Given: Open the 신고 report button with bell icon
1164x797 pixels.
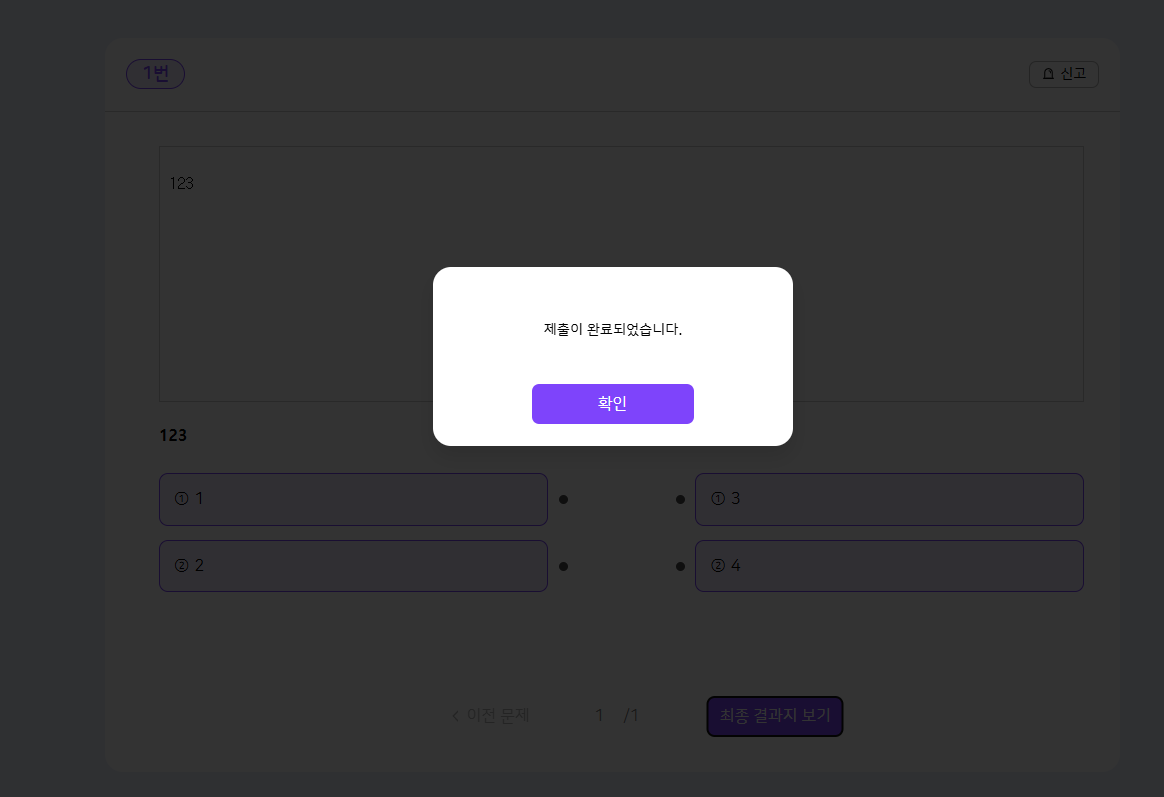Looking at the screenshot, I should point(1063,74).
